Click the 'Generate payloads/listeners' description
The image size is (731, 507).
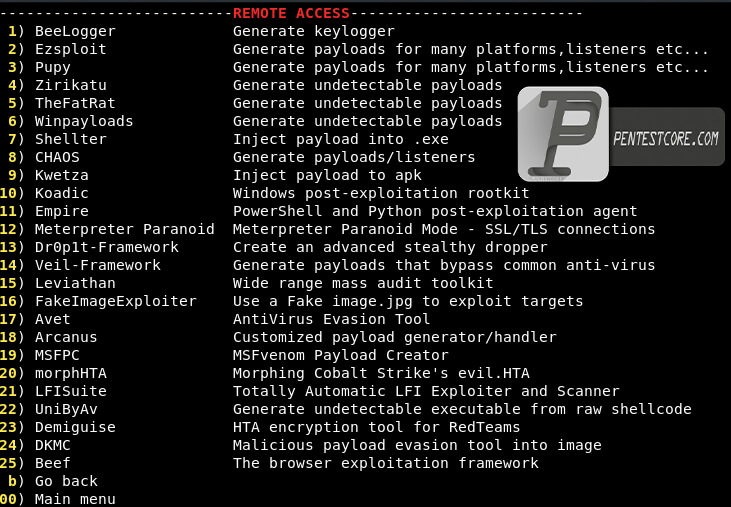[x=354, y=157]
